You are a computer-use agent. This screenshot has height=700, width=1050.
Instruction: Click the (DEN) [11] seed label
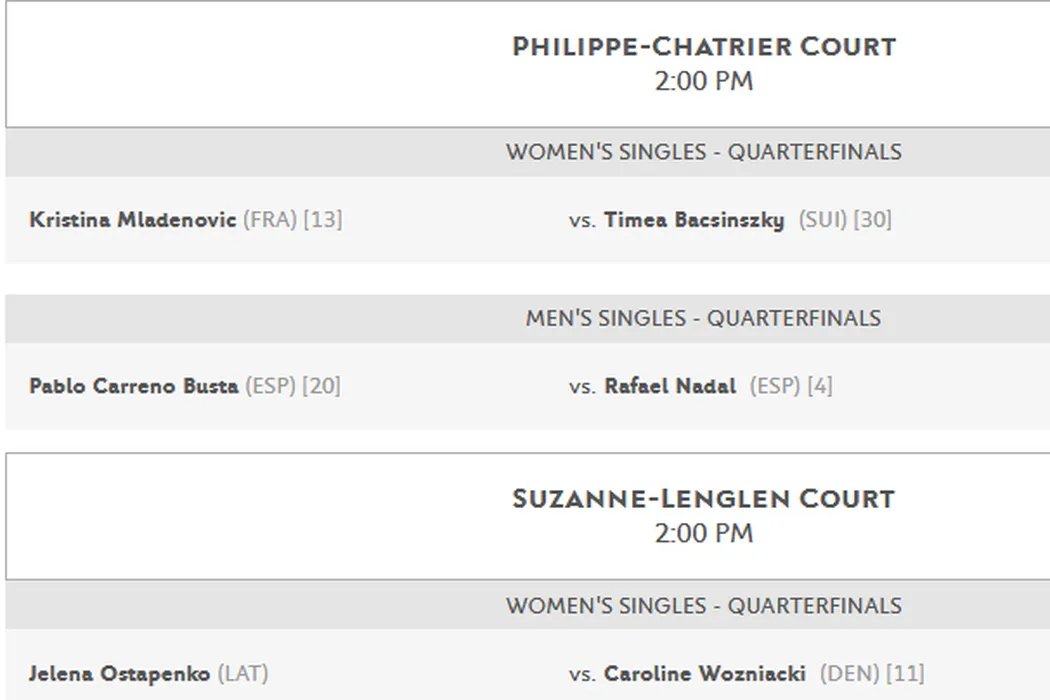[872, 674]
